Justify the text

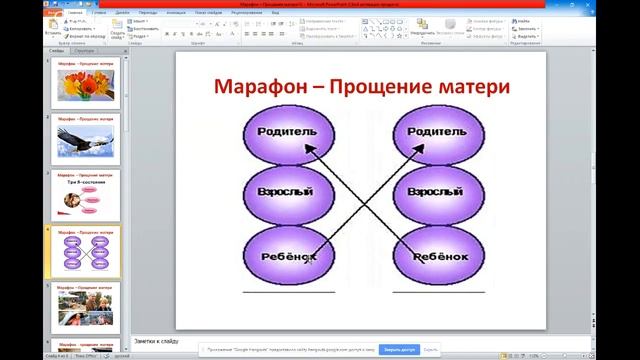(271, 34)
